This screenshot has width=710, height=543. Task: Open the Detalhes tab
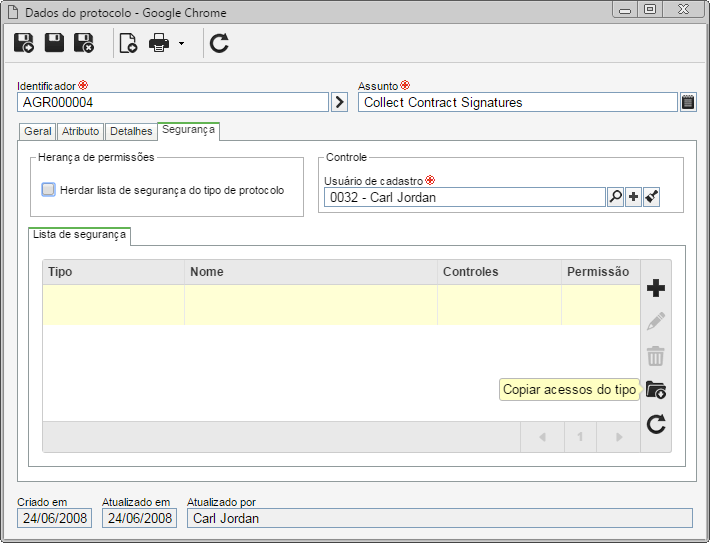pos(131,131)
